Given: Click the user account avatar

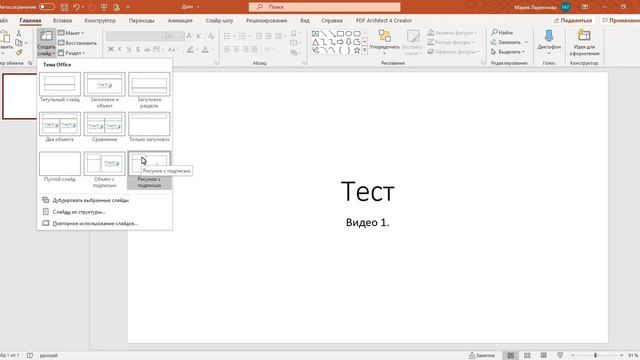Looking at the screenshot, I should 566,7.
